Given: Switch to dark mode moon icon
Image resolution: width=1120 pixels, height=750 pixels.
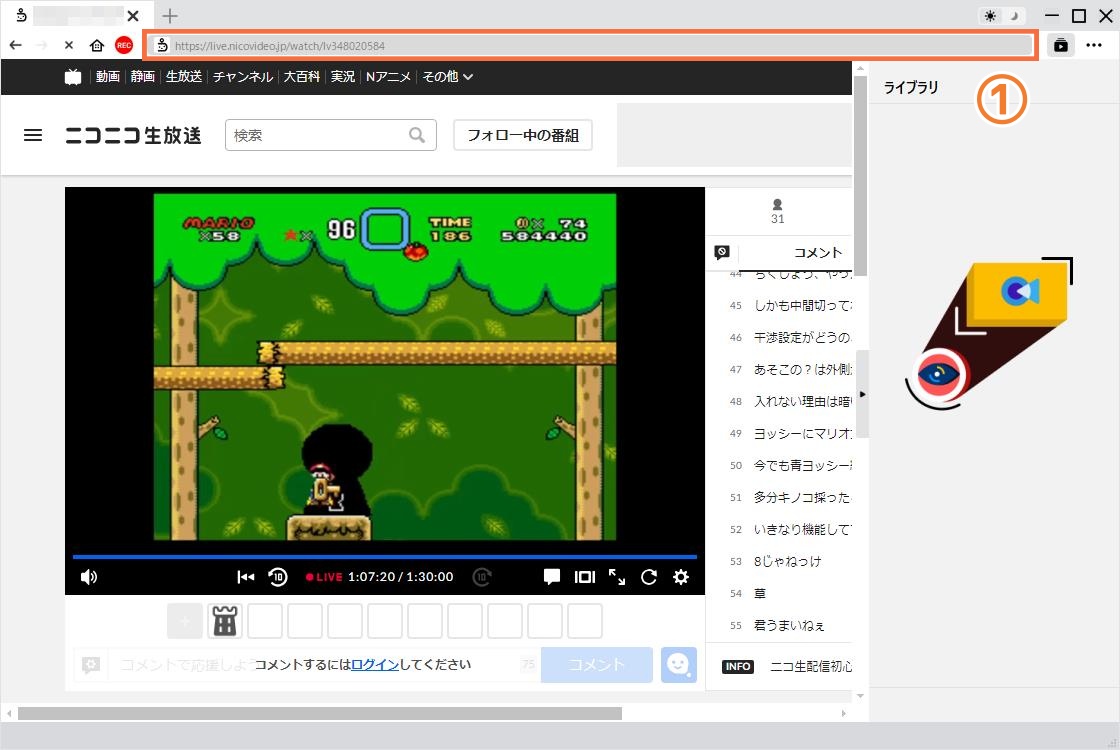Looking at the screenshot, I should click(1014, 16).
